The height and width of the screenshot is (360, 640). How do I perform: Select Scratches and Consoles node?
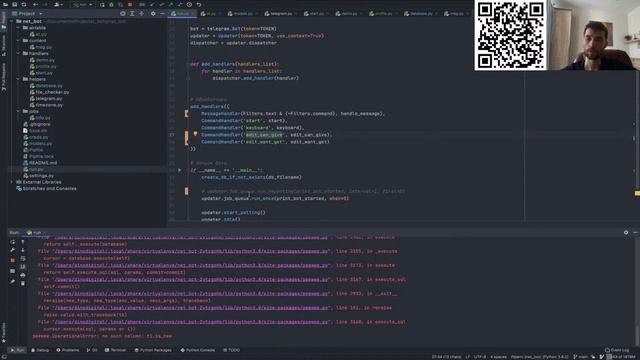point(49,189)
